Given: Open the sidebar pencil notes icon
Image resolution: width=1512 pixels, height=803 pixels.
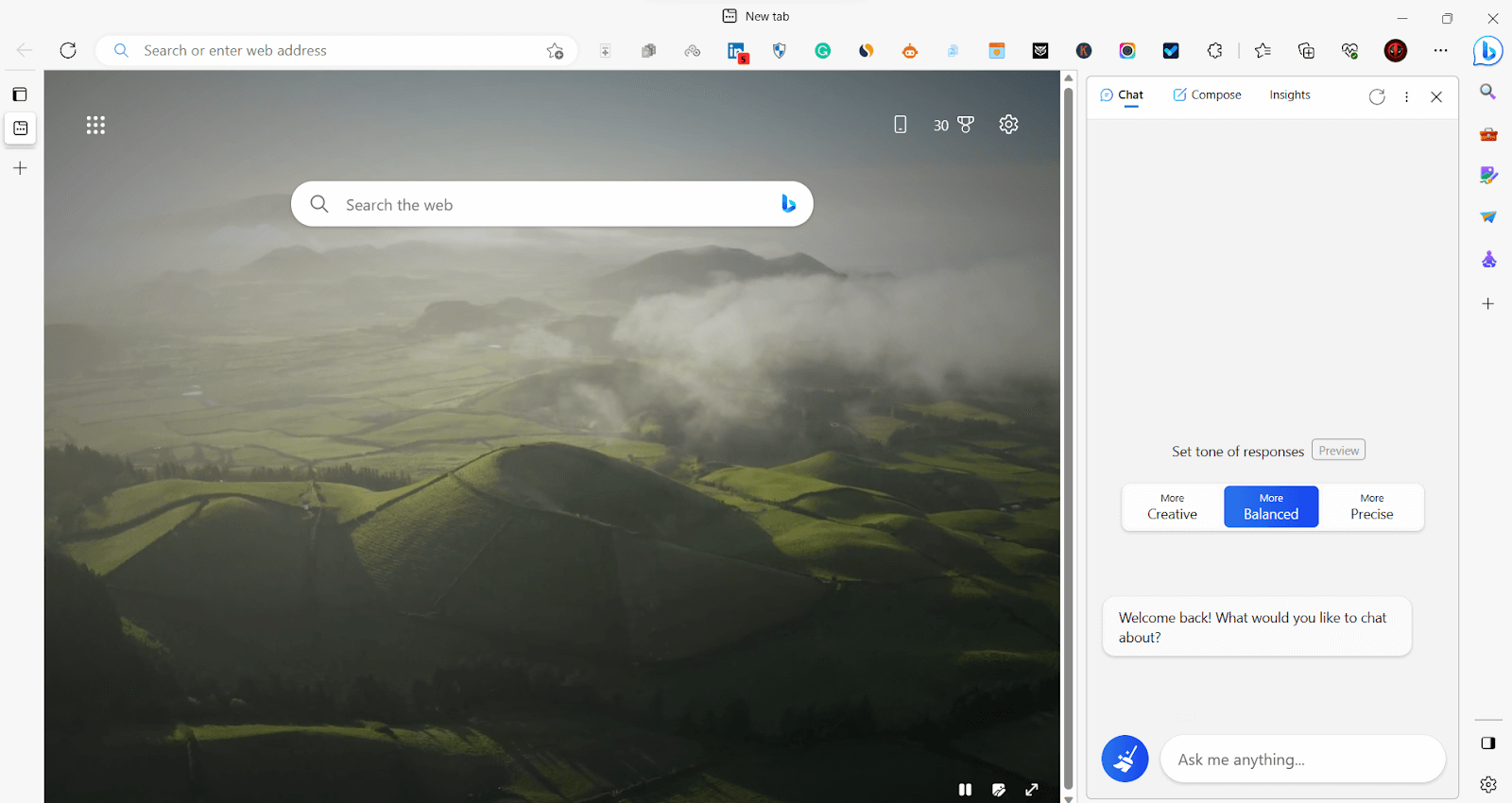Looking at the screenshot, I should [1488, 176].
